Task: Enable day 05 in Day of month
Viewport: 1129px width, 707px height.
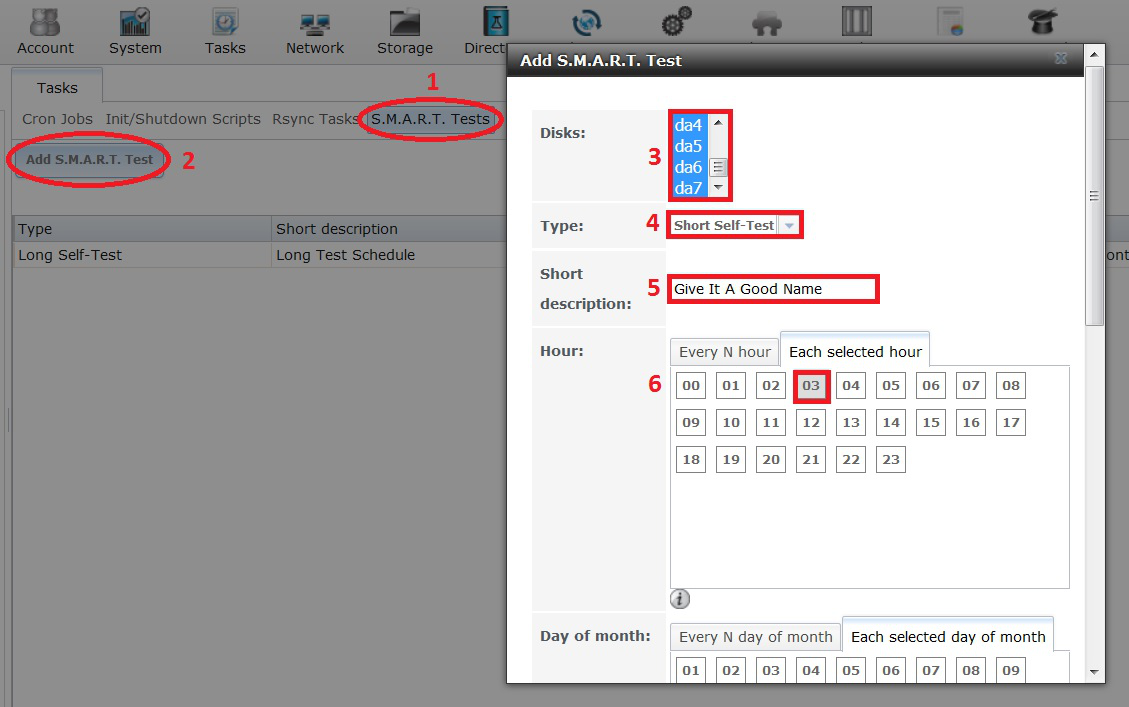Action: [x=851, y=670]
